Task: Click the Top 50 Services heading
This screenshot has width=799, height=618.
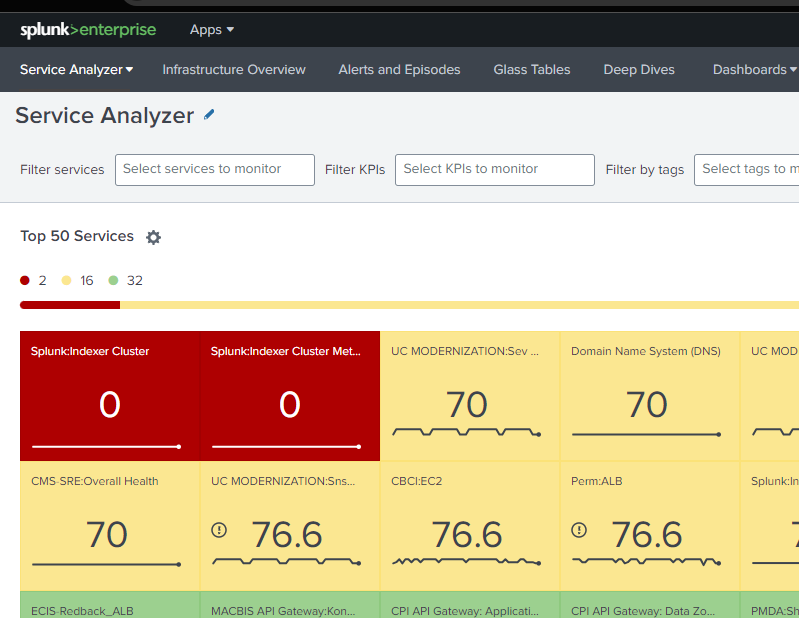Action: point(77,236)
